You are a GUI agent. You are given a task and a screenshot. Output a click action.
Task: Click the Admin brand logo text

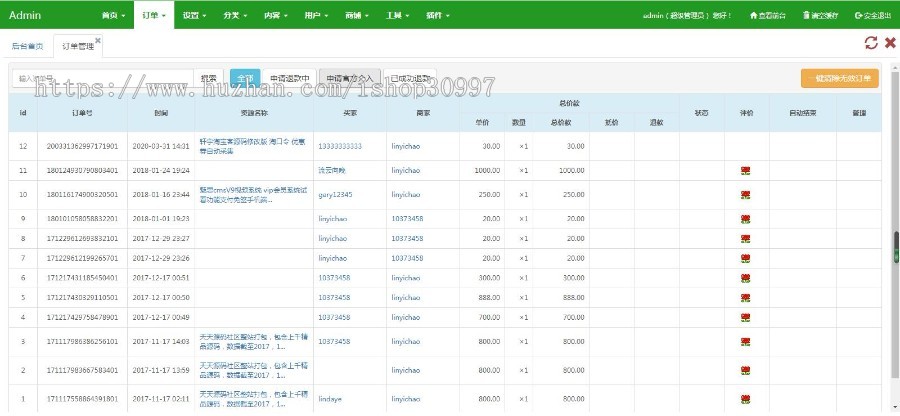click(25, 15)
